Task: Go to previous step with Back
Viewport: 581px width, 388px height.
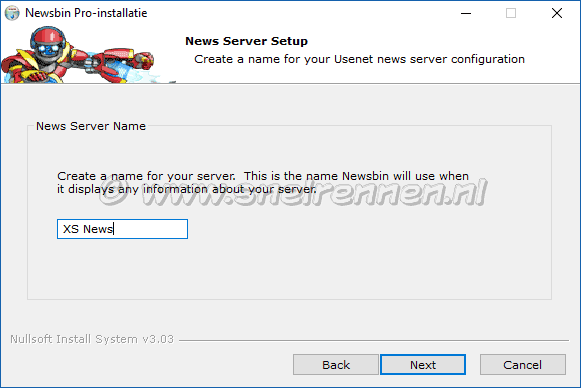Action: (336, 365)
